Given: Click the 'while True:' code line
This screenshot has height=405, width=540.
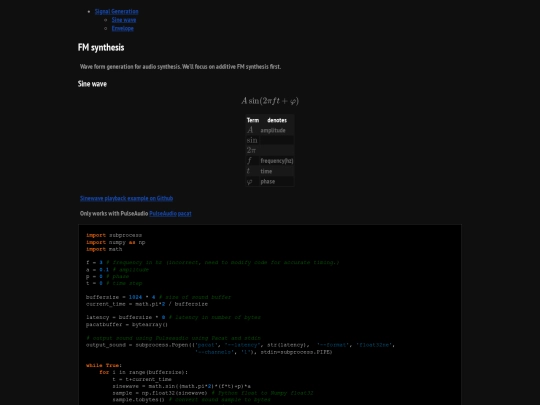Looking at the screenshot, I should [104, 365].
